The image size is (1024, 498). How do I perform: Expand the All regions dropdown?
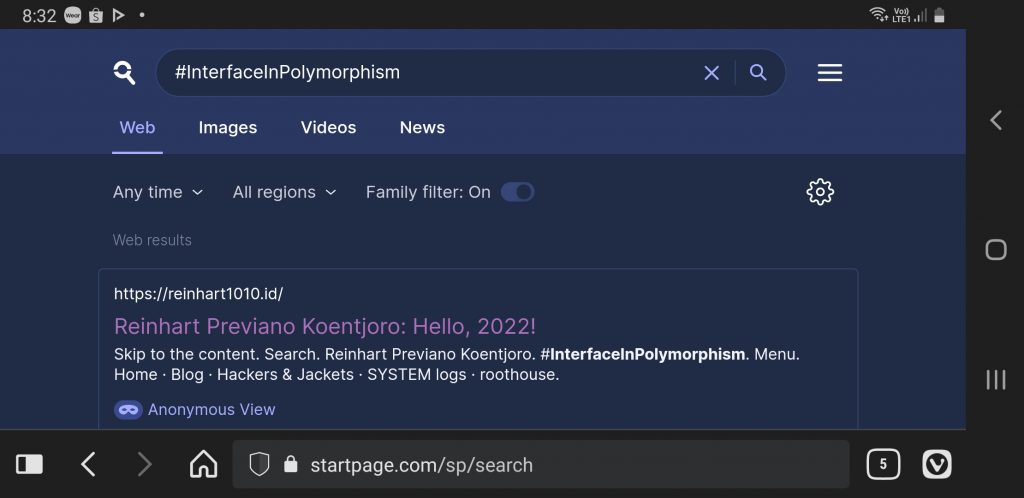(284, 192)
